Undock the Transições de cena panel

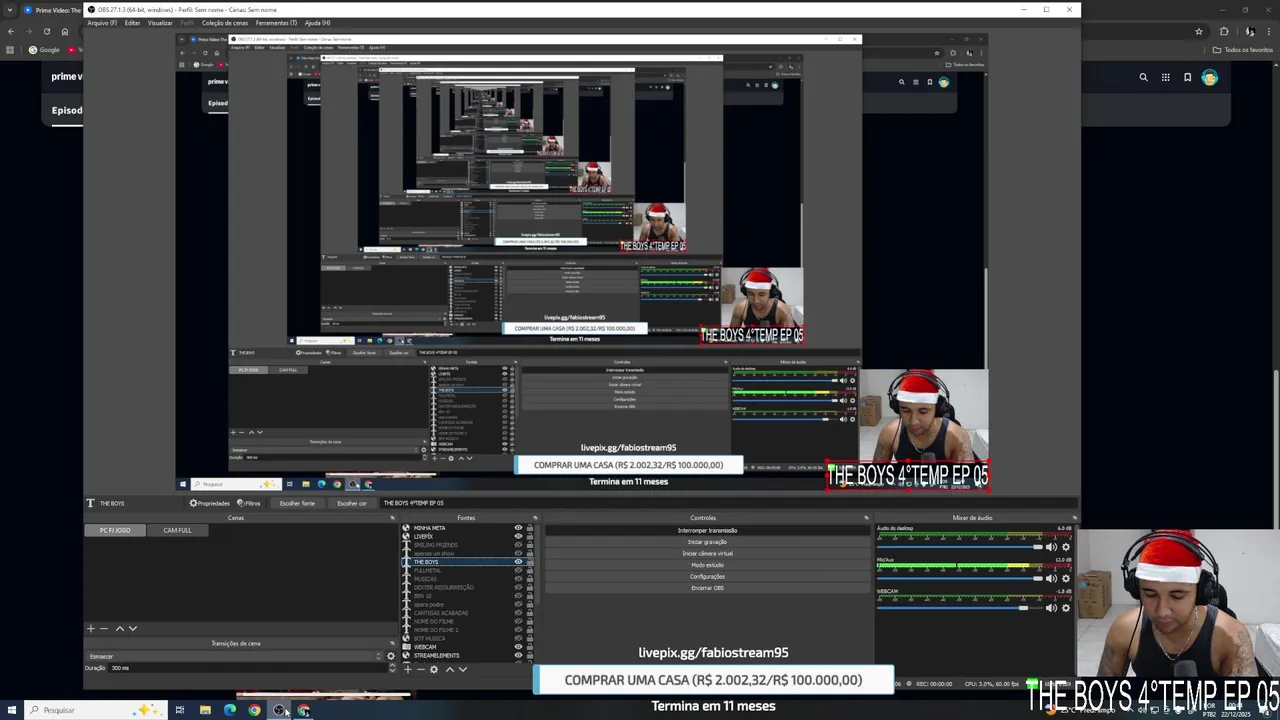pos(392,643)
